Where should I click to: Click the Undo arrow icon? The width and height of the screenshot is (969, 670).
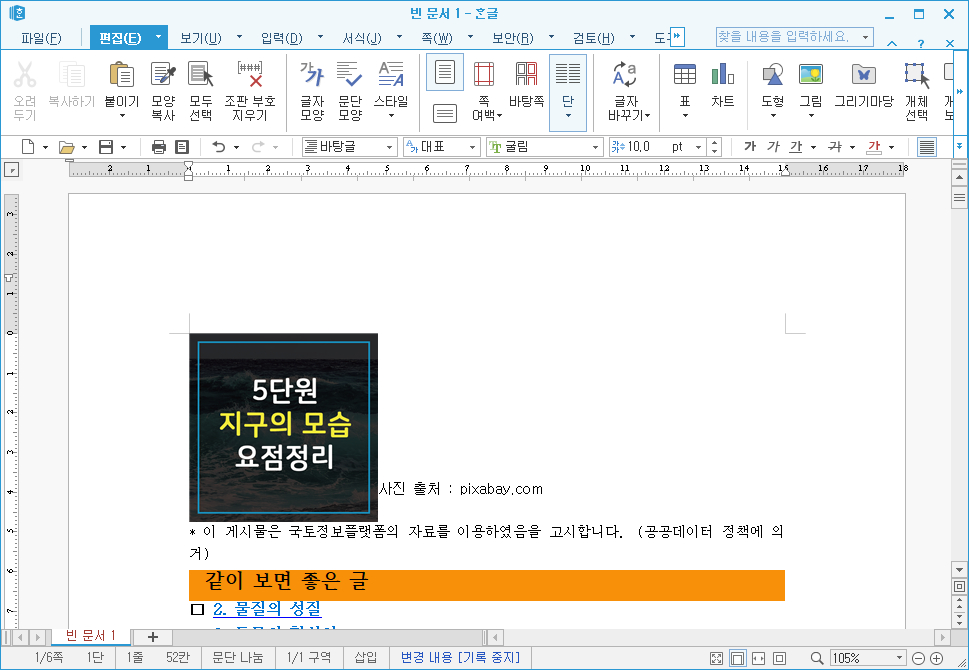click(x=219, y=147)
